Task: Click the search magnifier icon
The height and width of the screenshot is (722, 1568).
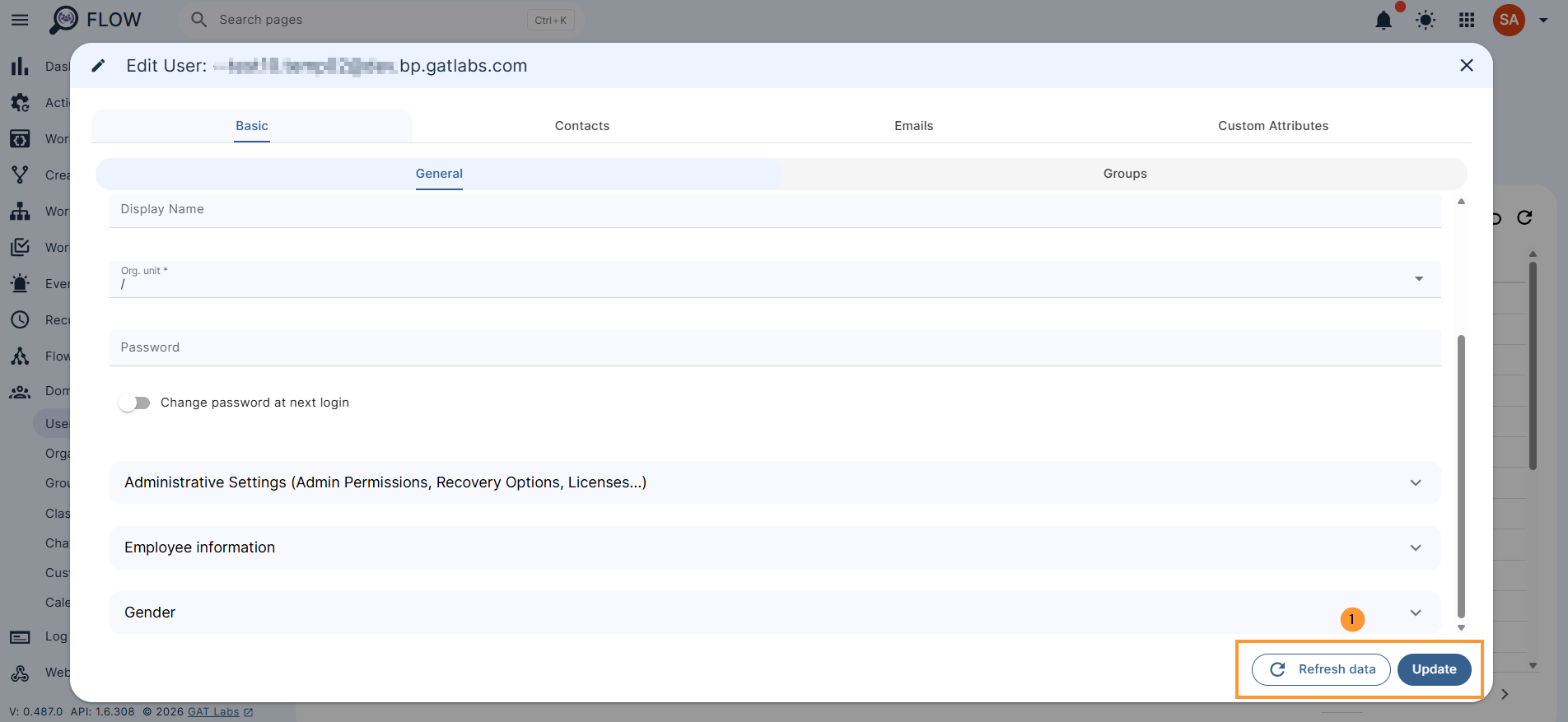Action: (x=198, y=20)
